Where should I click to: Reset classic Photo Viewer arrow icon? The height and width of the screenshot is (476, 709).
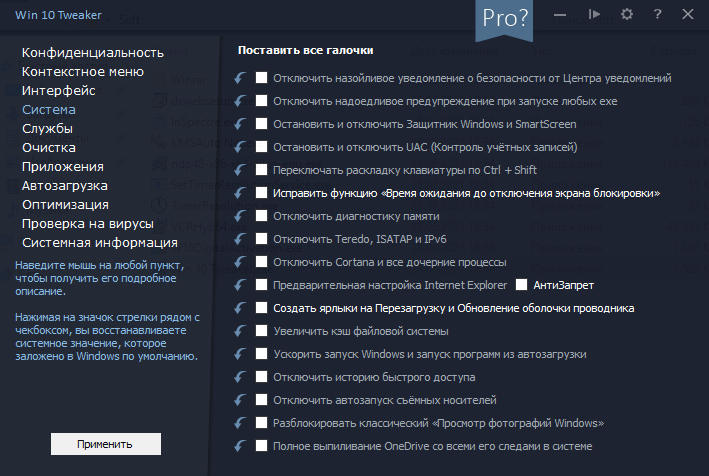(241, 423)
